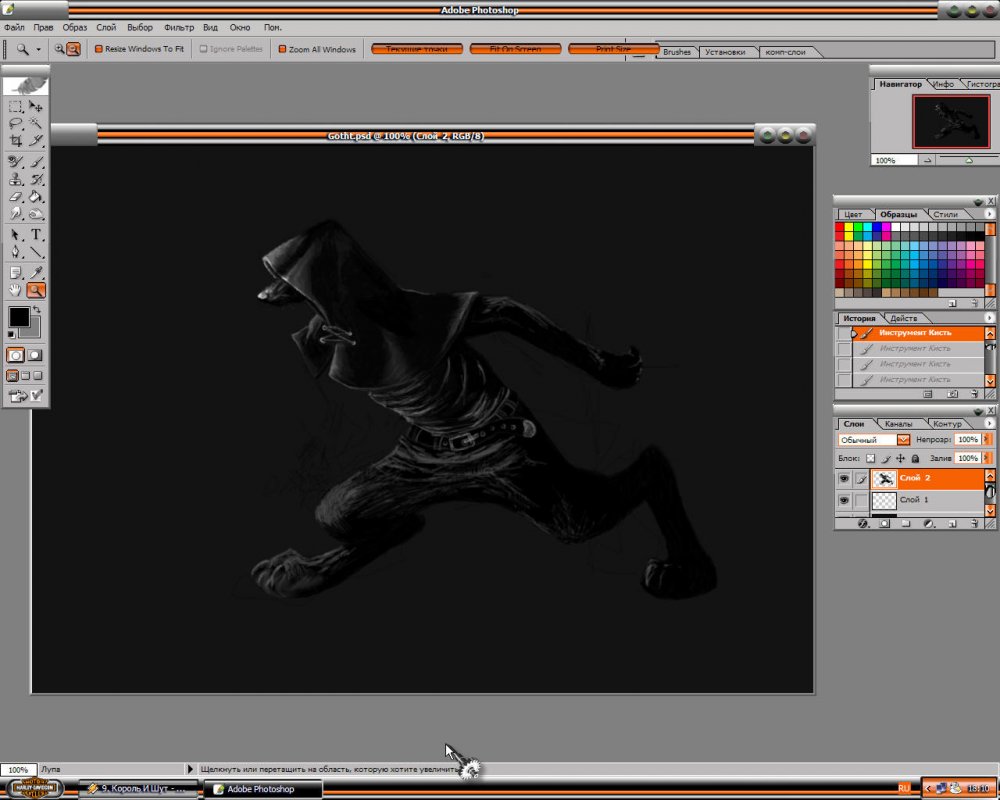
Task: Enable the Resize Windows To Fit checkbox
Action: 99,49
